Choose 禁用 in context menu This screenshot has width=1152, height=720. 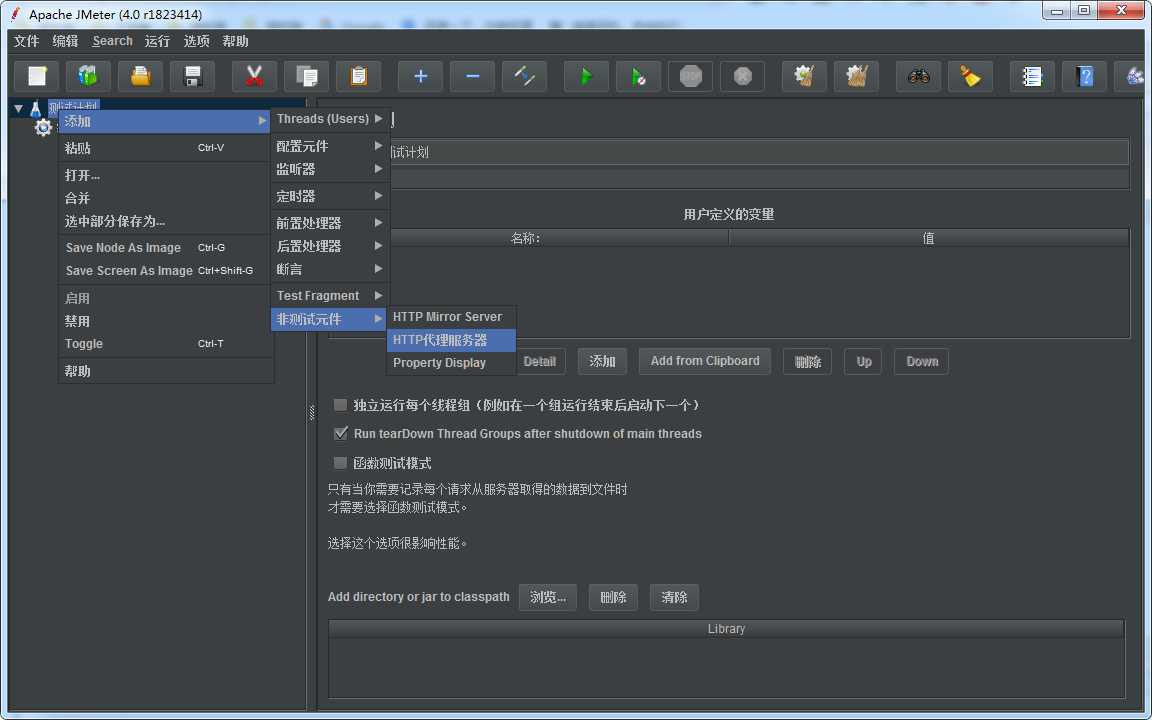pos(165,321)
